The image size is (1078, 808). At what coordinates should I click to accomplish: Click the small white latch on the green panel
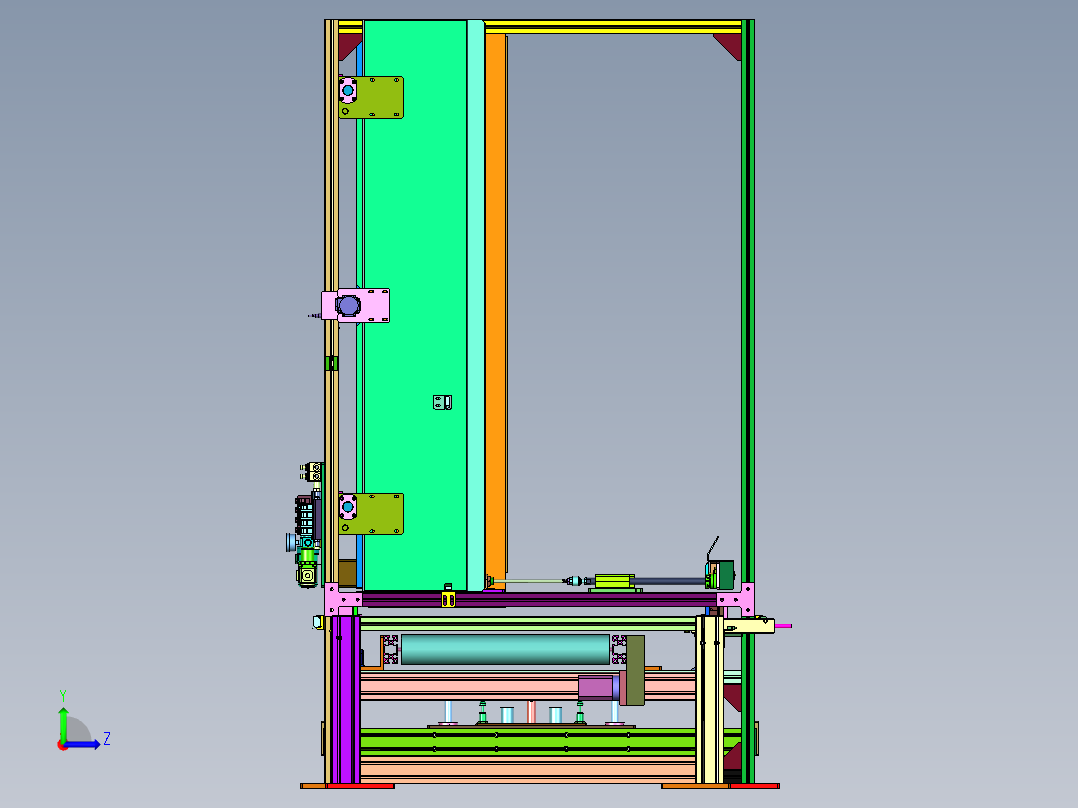click(442, 402)
